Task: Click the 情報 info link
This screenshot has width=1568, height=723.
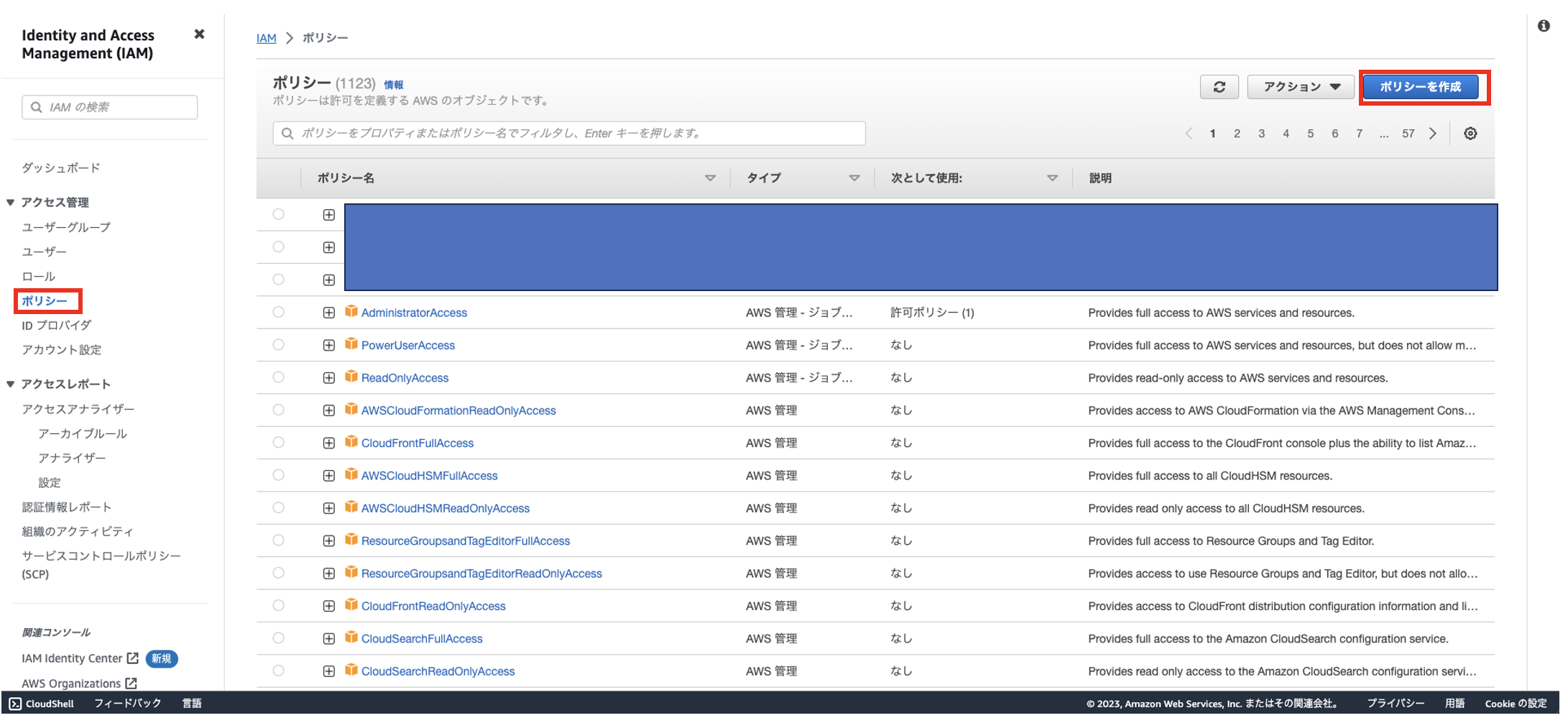Action: tap(394, 85)
